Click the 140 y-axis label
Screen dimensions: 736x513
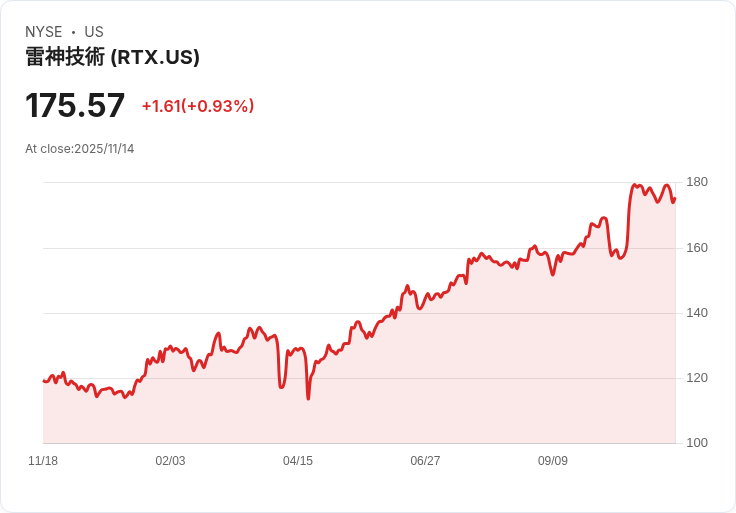(697, 313)
